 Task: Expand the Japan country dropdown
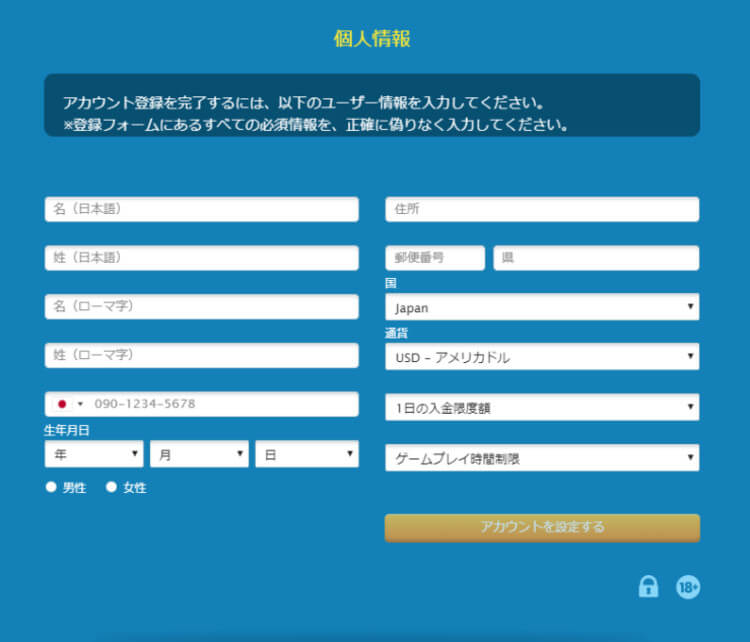541,308
